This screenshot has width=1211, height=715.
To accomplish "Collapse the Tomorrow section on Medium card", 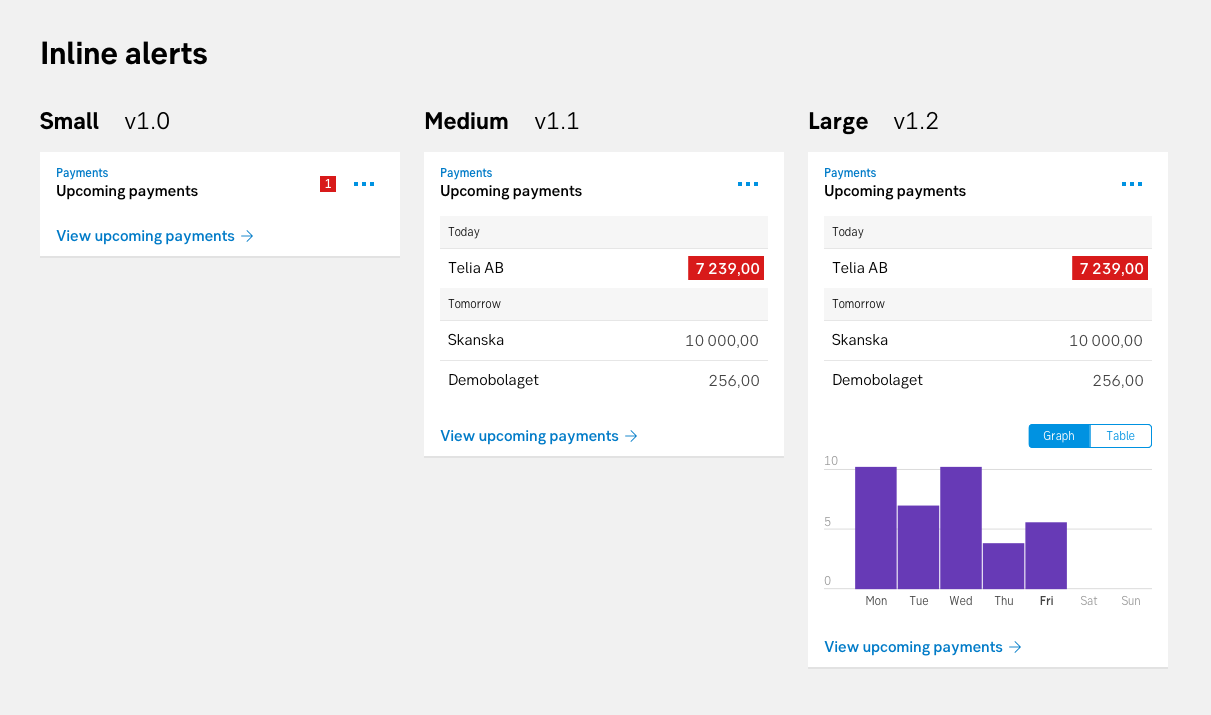I will tap(604, 304).
